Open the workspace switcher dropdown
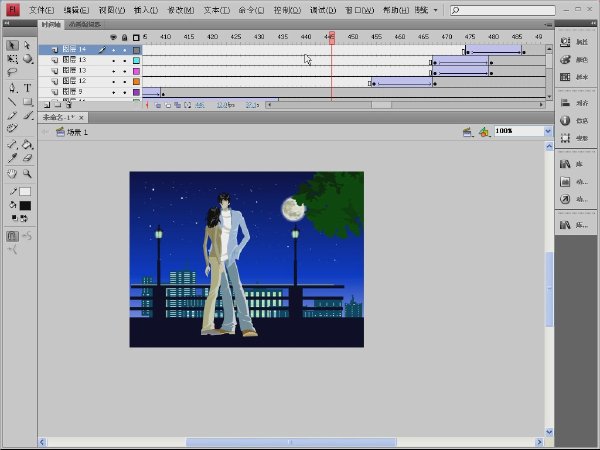Screen dimensions: 600x450 [426, 10]
